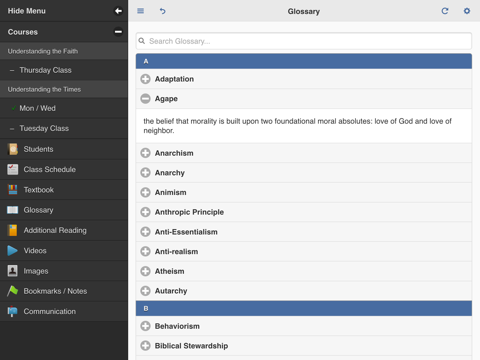Open settings gear icon
The width and height of the screenshot is (480, 360).
467,11
